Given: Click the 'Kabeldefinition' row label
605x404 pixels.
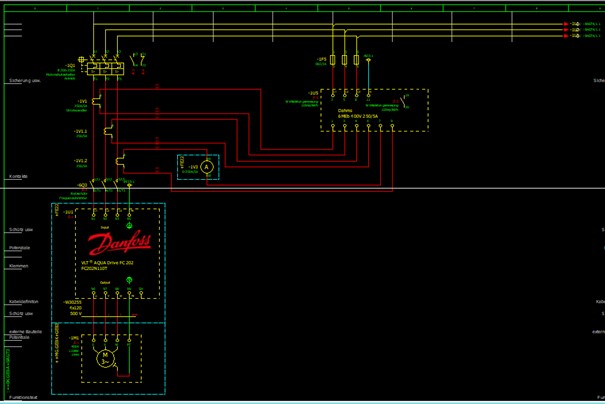Looking at the screenshot, I should coord(24,300).
